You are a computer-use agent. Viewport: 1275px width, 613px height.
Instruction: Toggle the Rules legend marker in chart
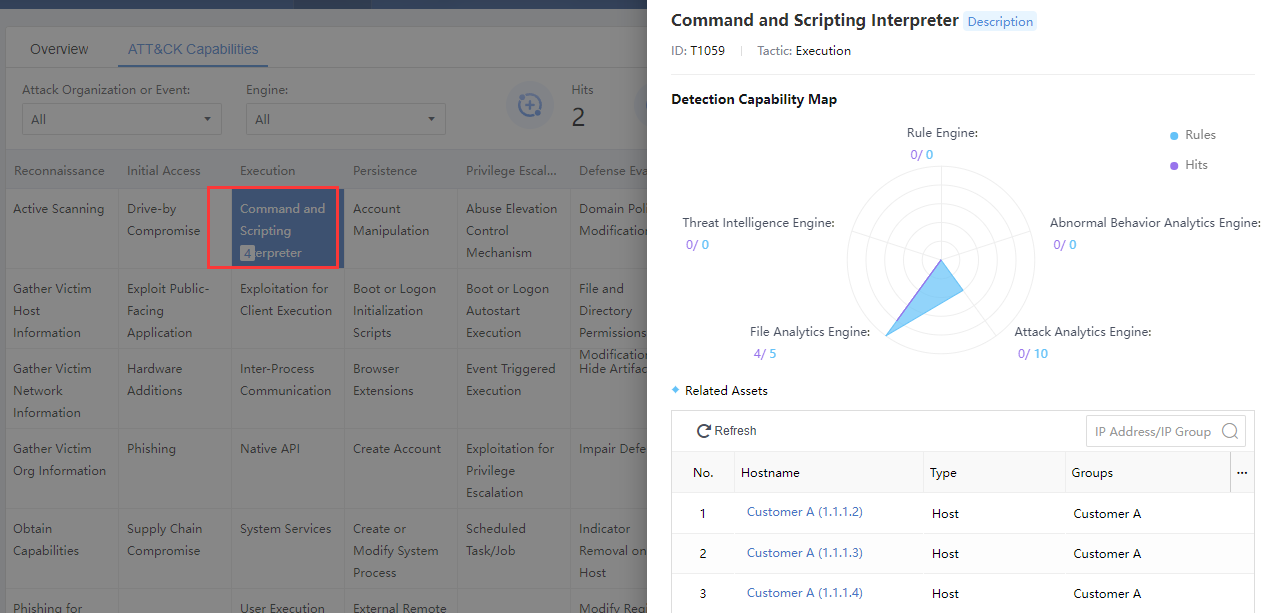tap(1174, 136)
